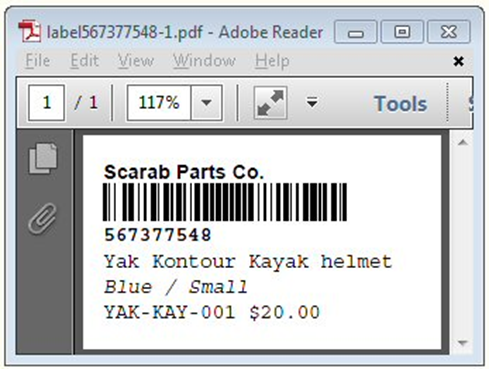Viewport: 489px width, 369px height.
Task: Click the 117% zoom input field
Action: coord(159,103)
